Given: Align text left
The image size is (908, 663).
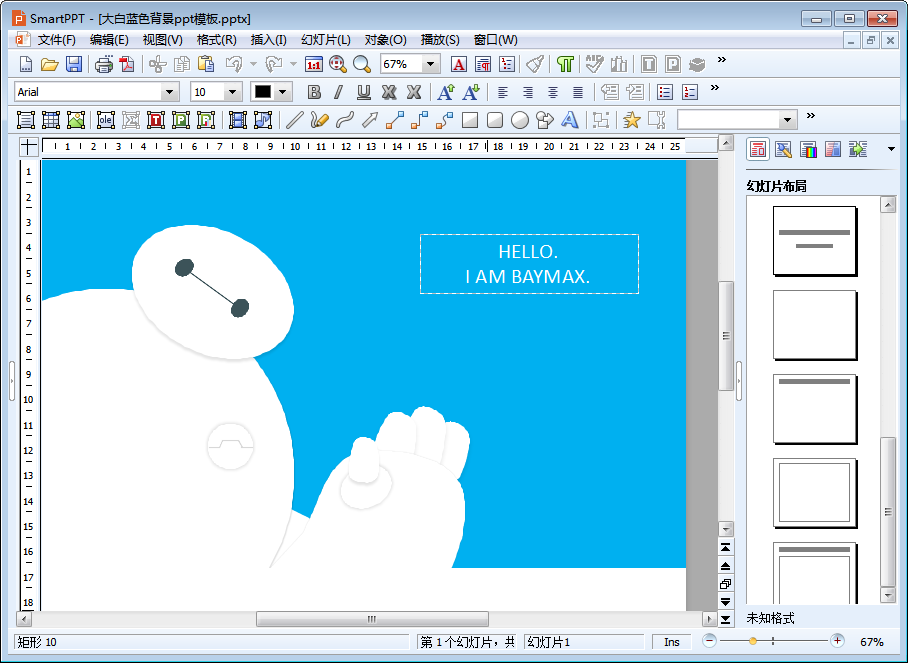Looking at the screenshot, I should point(503,92).
